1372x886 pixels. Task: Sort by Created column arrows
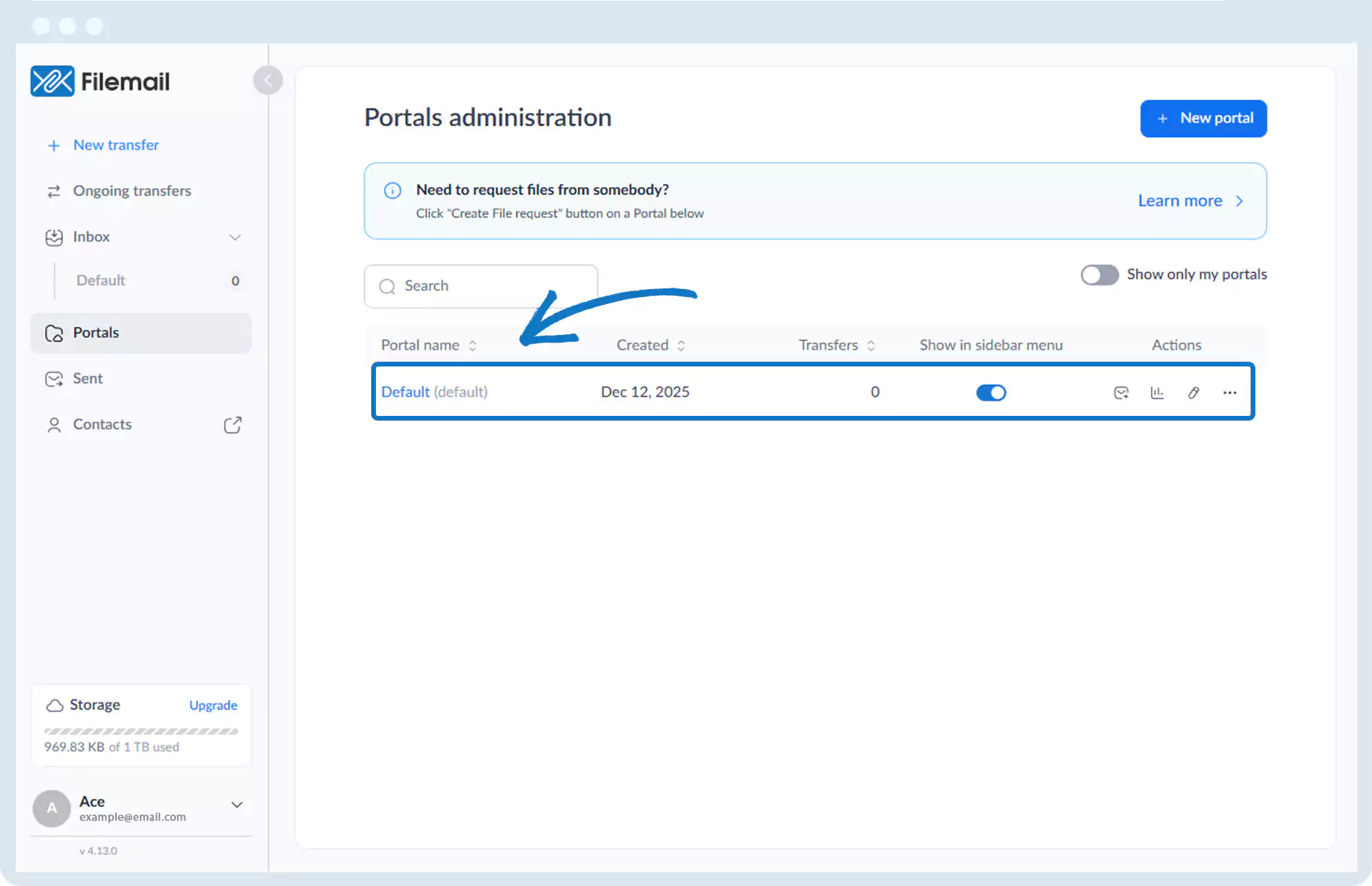pos(681,345)
